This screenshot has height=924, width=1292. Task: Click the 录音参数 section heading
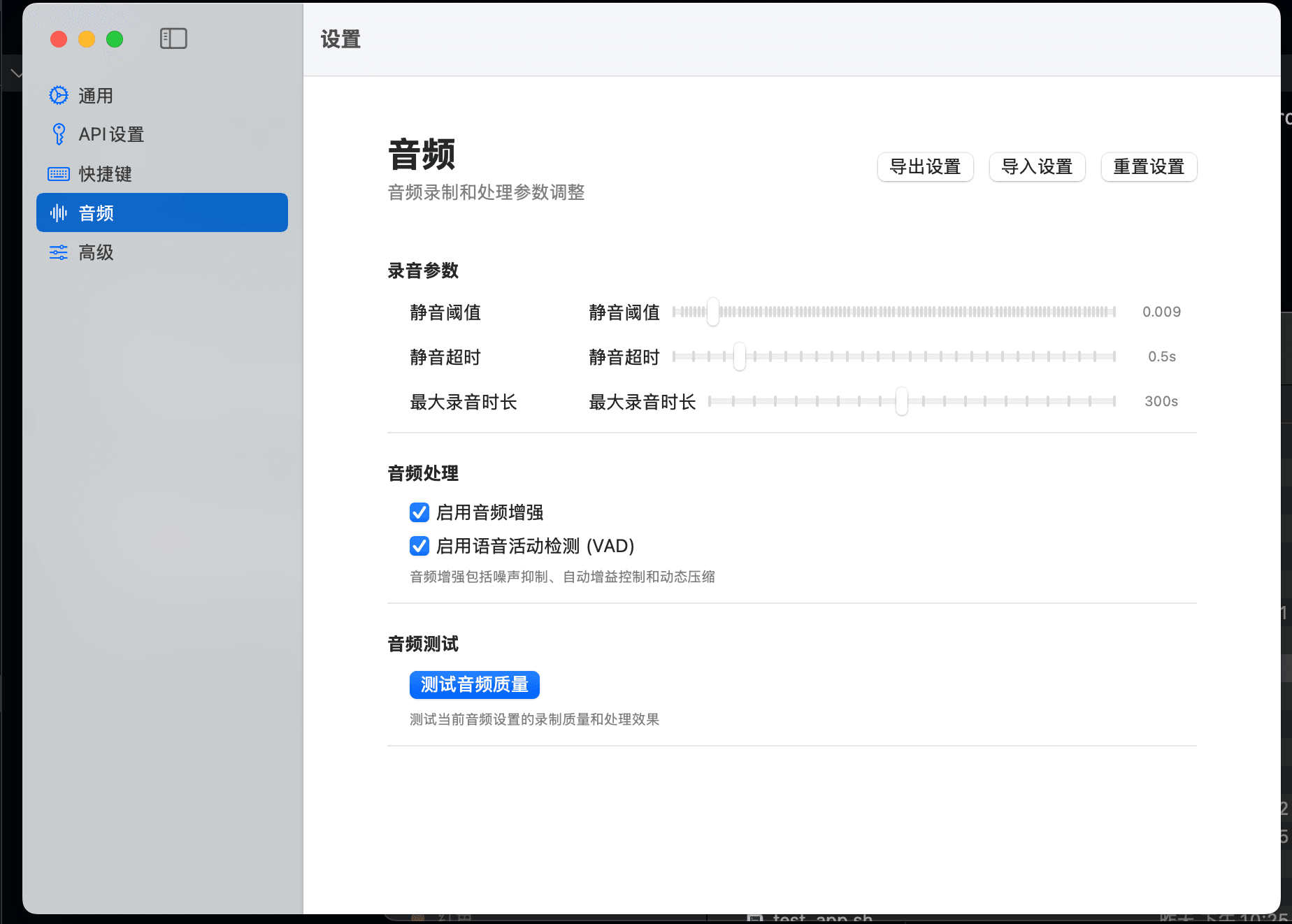(x=423, y=270)
